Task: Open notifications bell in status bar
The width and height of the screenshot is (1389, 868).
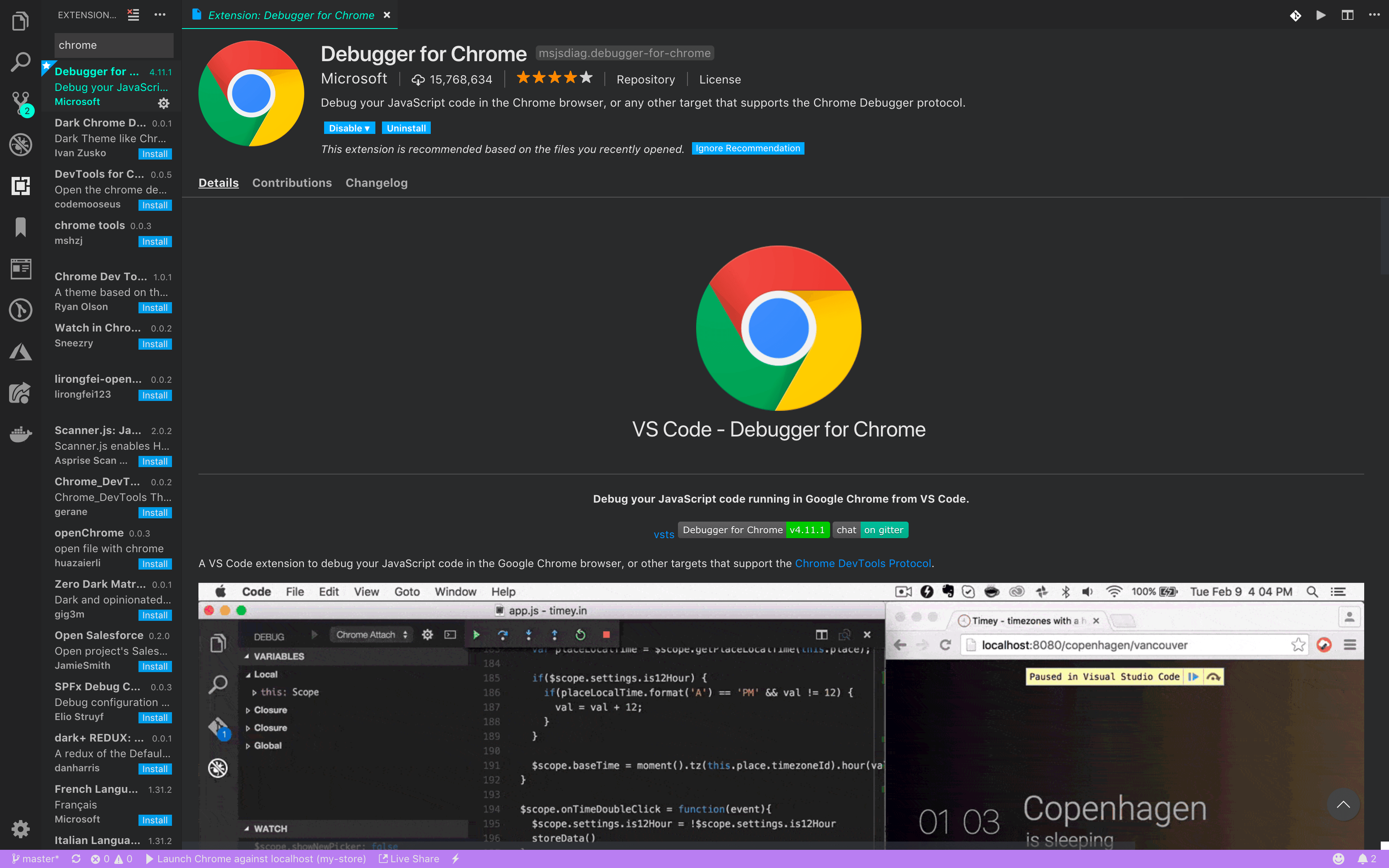Action: pyautogui.click(x=1367, y=859)
